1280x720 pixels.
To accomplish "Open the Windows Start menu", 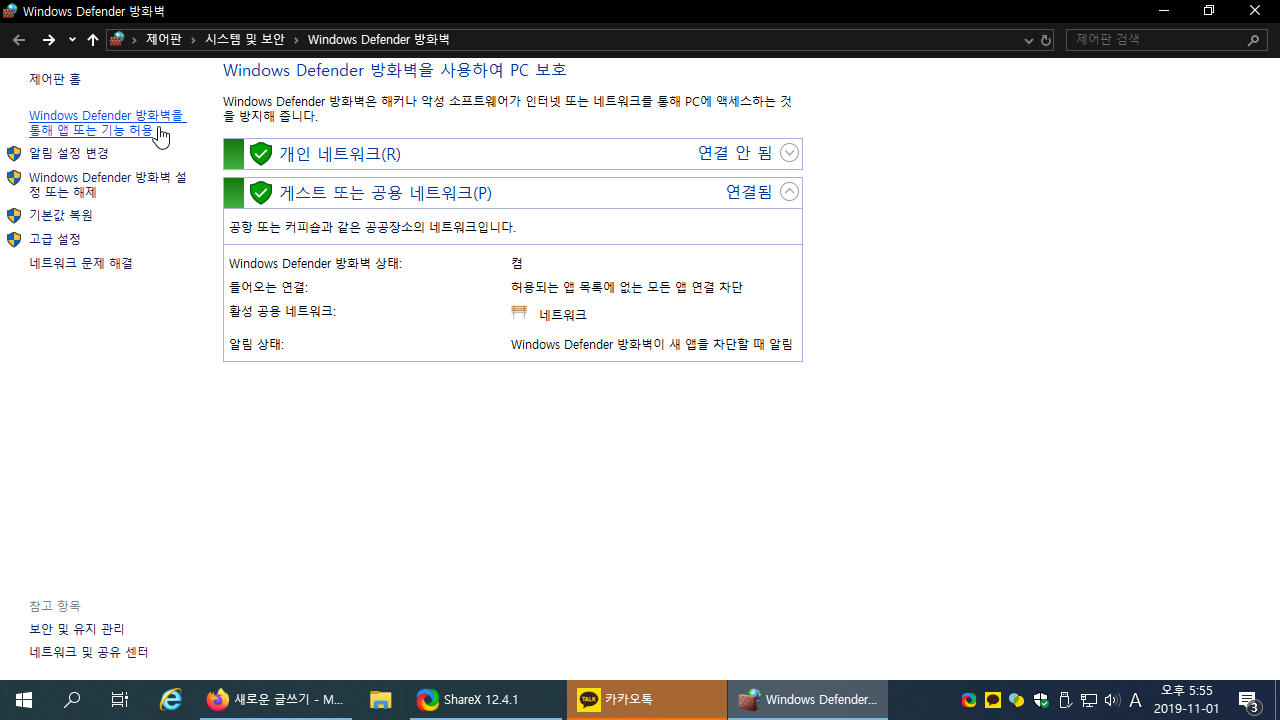I will [24, 700].
